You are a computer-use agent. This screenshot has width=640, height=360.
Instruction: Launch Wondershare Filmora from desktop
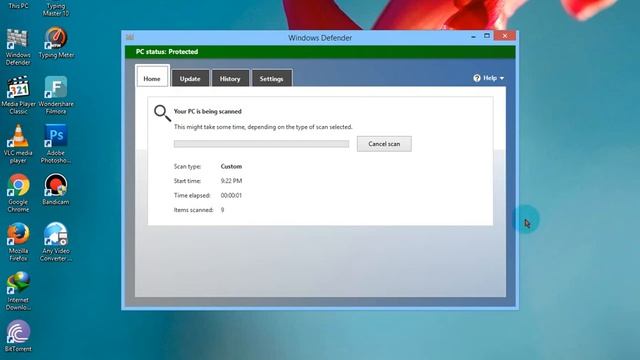pos(56,95)
